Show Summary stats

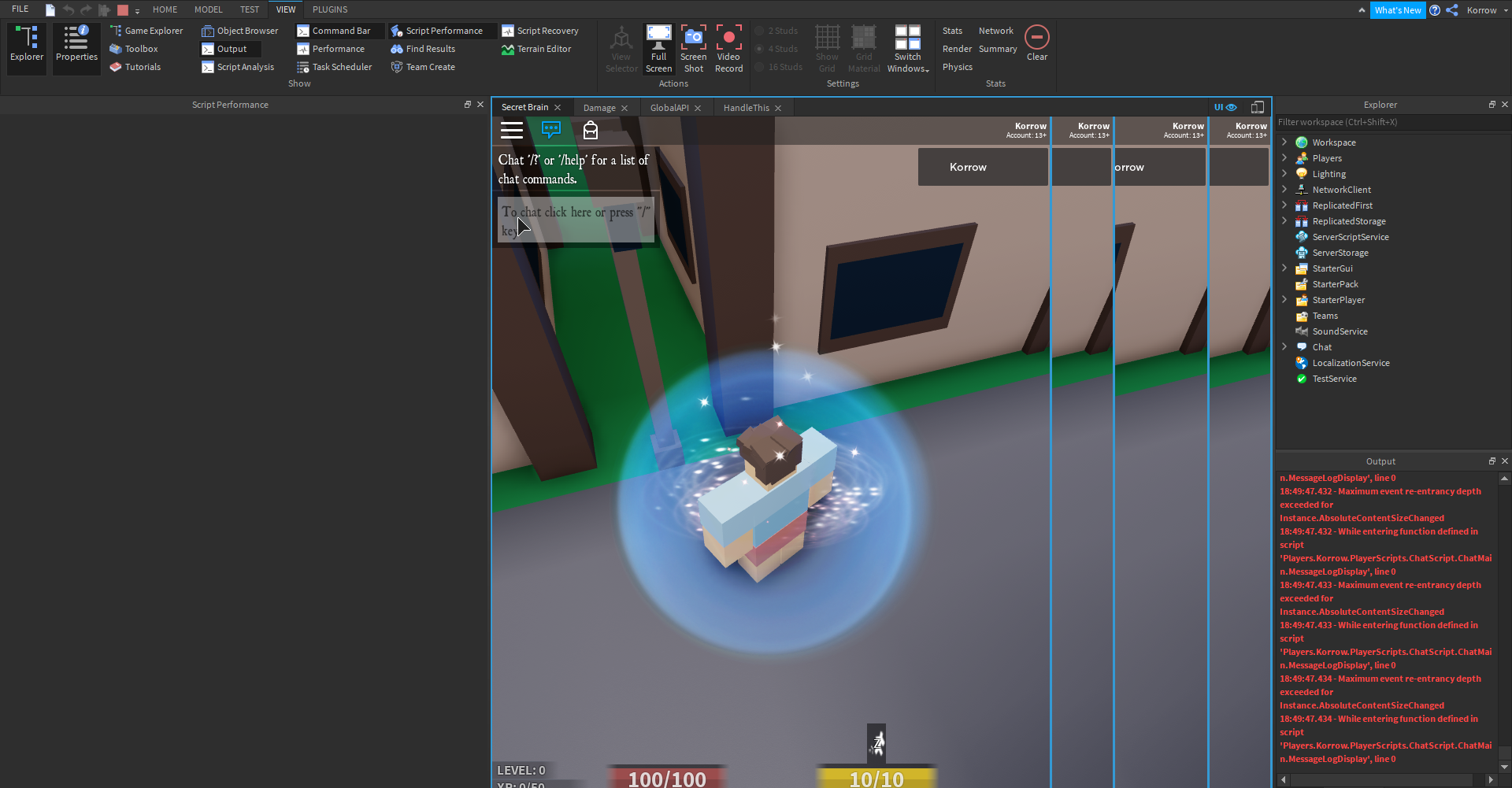[x=998, y=49]
